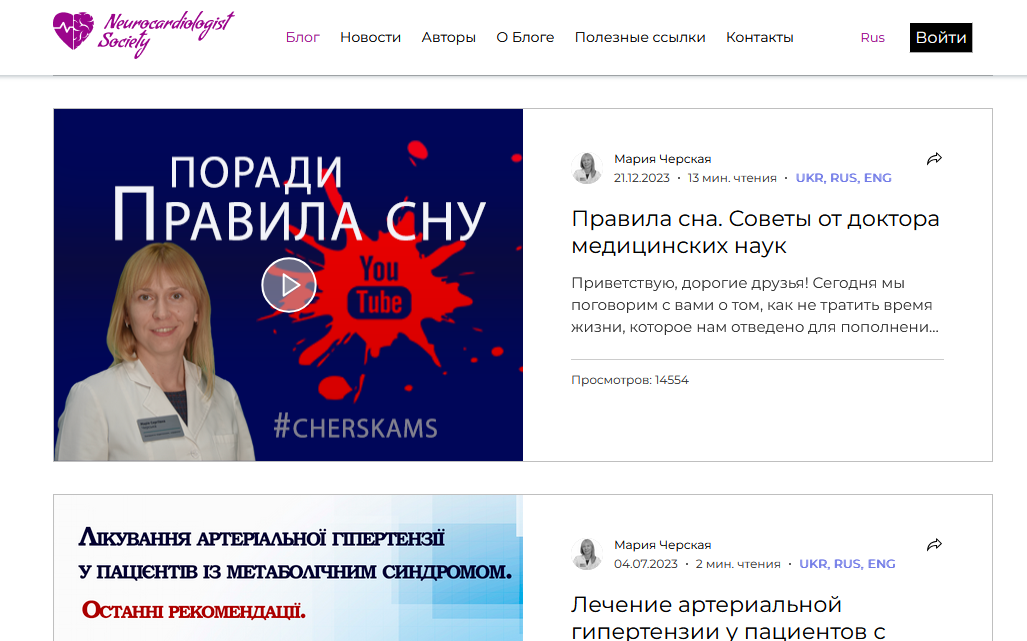Image resolution: width=1027 pixels, height=641 pixels.
Task: Share the sleep rules post
Action: (934, 158)
